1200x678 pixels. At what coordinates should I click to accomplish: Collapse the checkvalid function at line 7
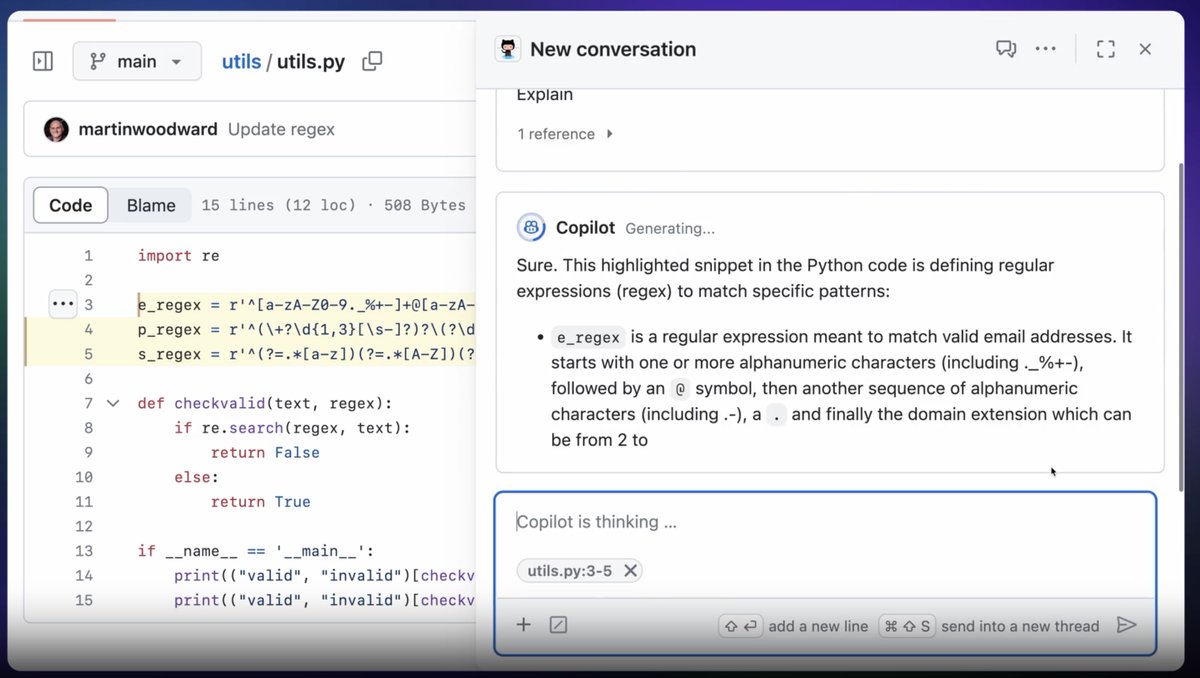pyautogui.click(x=113, y=403)
